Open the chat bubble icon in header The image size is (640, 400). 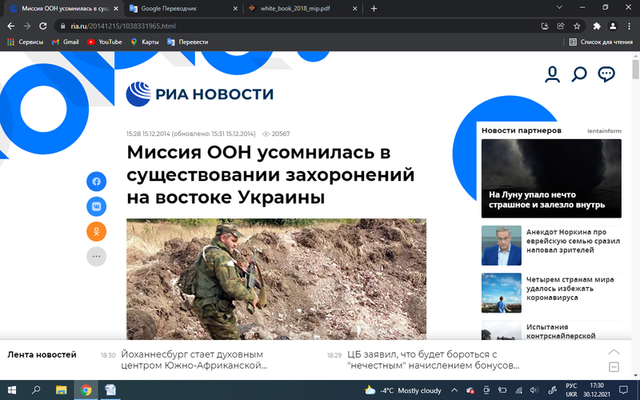point(606,74)
